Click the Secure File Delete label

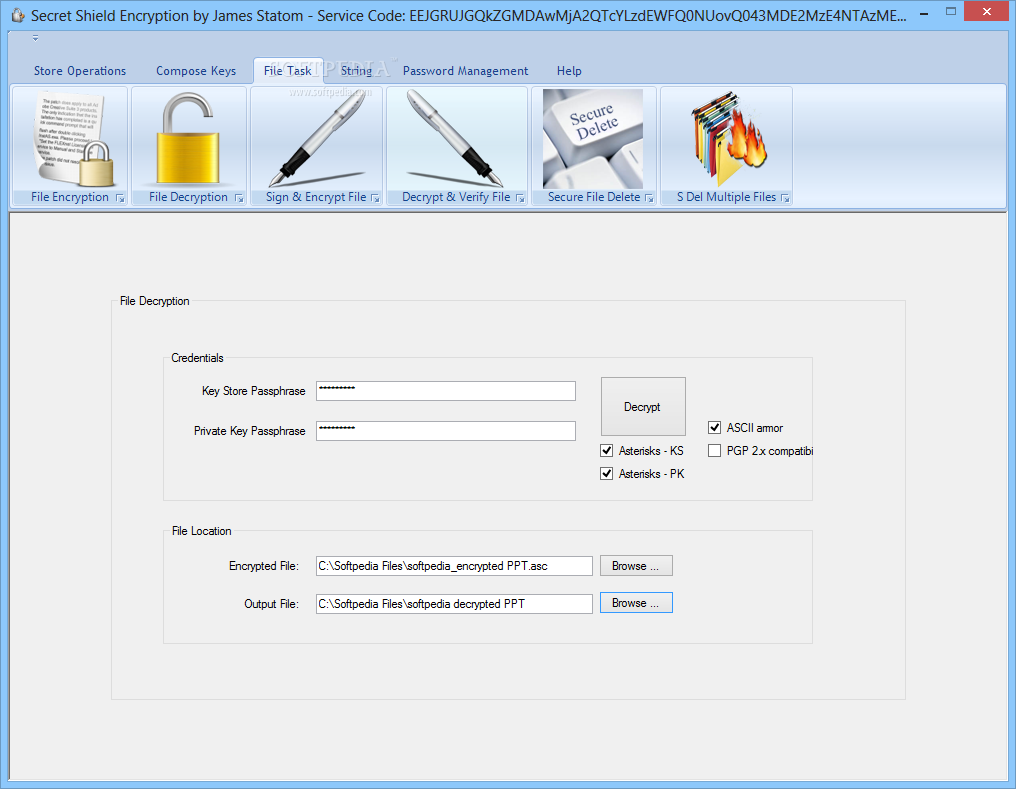[594, 197]
